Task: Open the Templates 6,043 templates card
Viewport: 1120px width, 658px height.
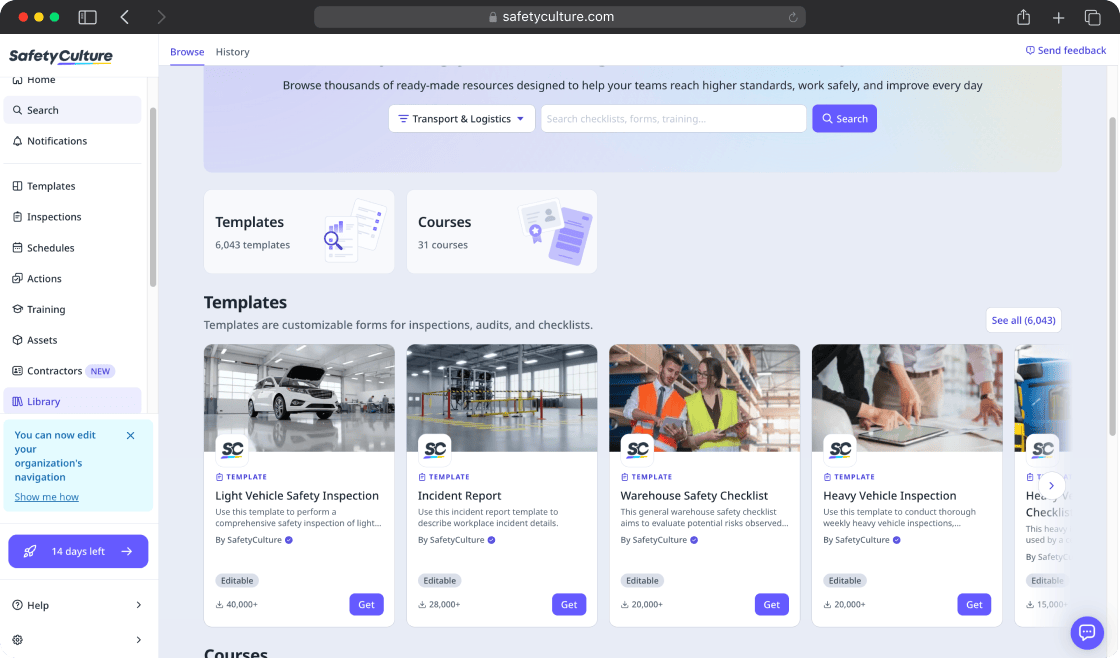Action: click(x=299, y=231)
